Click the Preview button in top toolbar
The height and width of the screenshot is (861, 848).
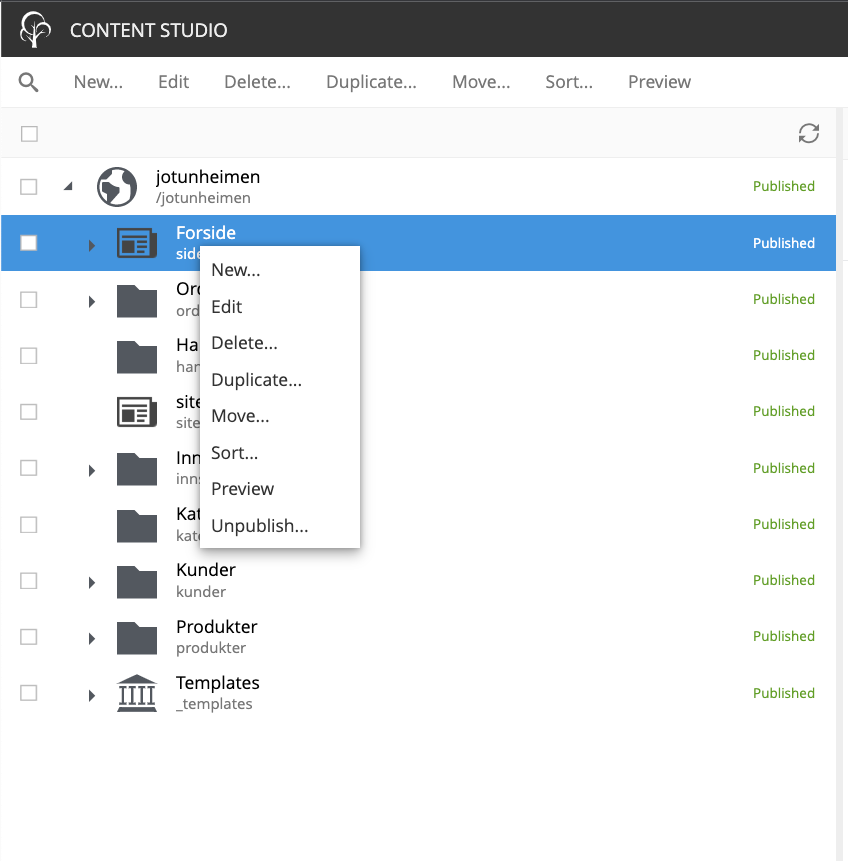659,82
